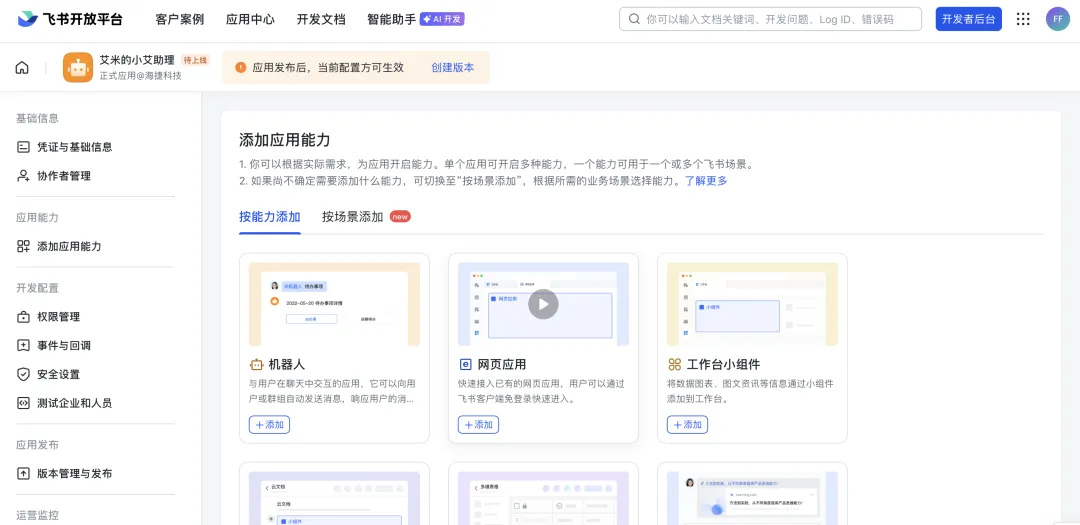1080x525 pixels.
Task: Open 凭证与基础信息 page
Action: (74, 147)
